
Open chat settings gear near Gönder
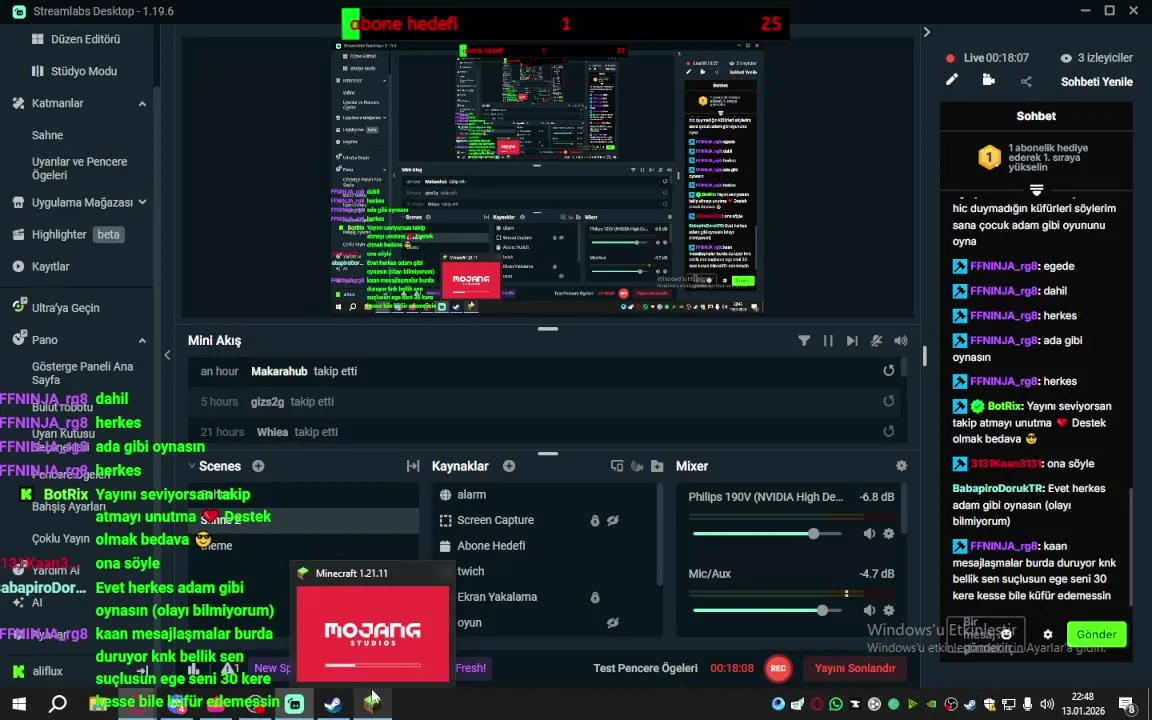pos(1048,634)
